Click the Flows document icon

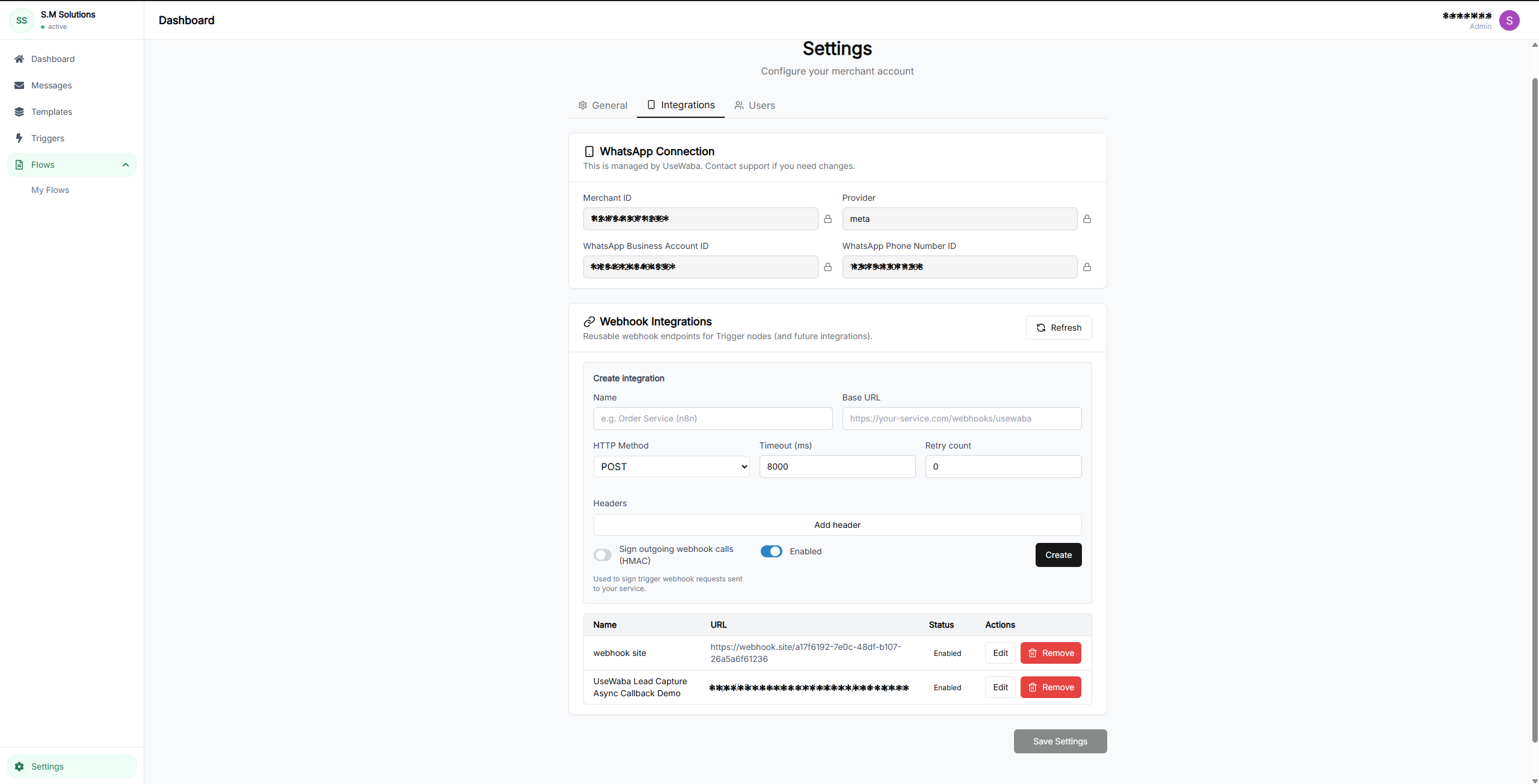pyautogui.click(x=19, y=165)
